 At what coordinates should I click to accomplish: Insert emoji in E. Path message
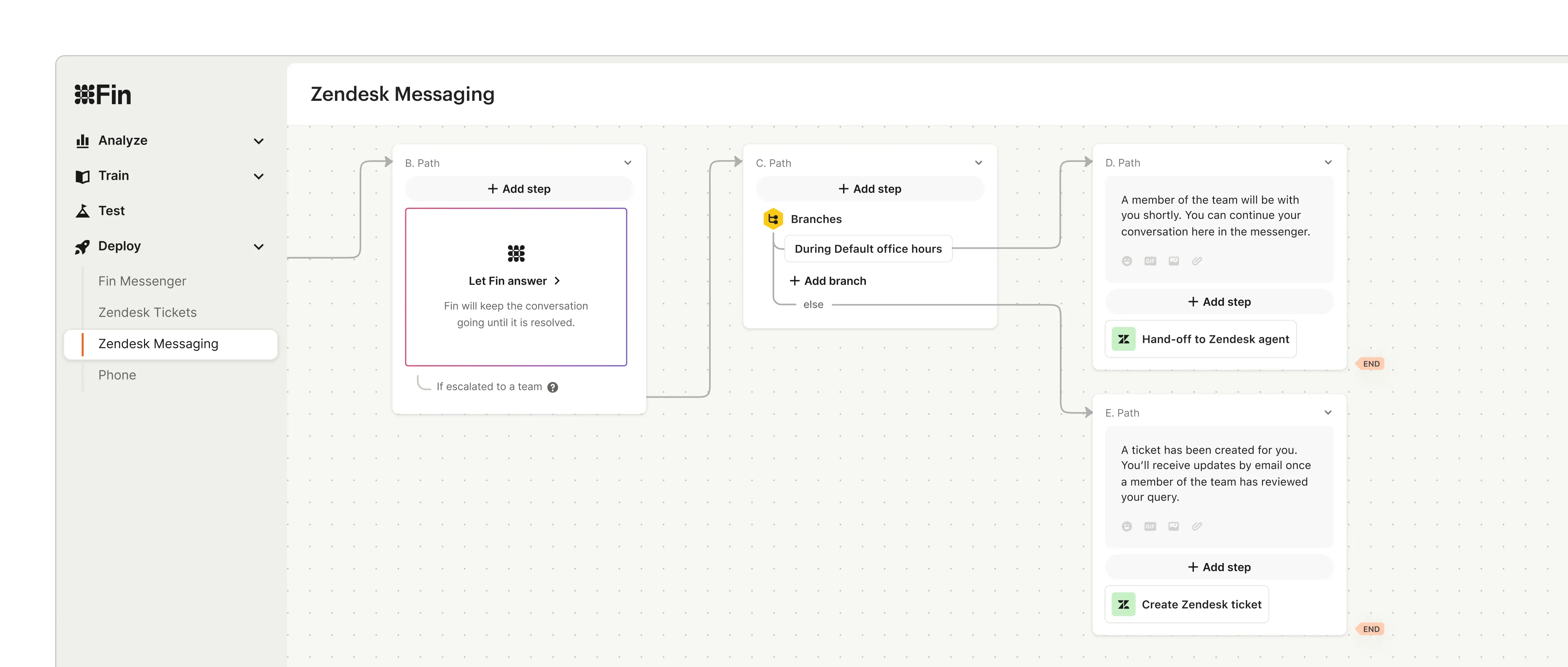click(x=1127, y=526)
